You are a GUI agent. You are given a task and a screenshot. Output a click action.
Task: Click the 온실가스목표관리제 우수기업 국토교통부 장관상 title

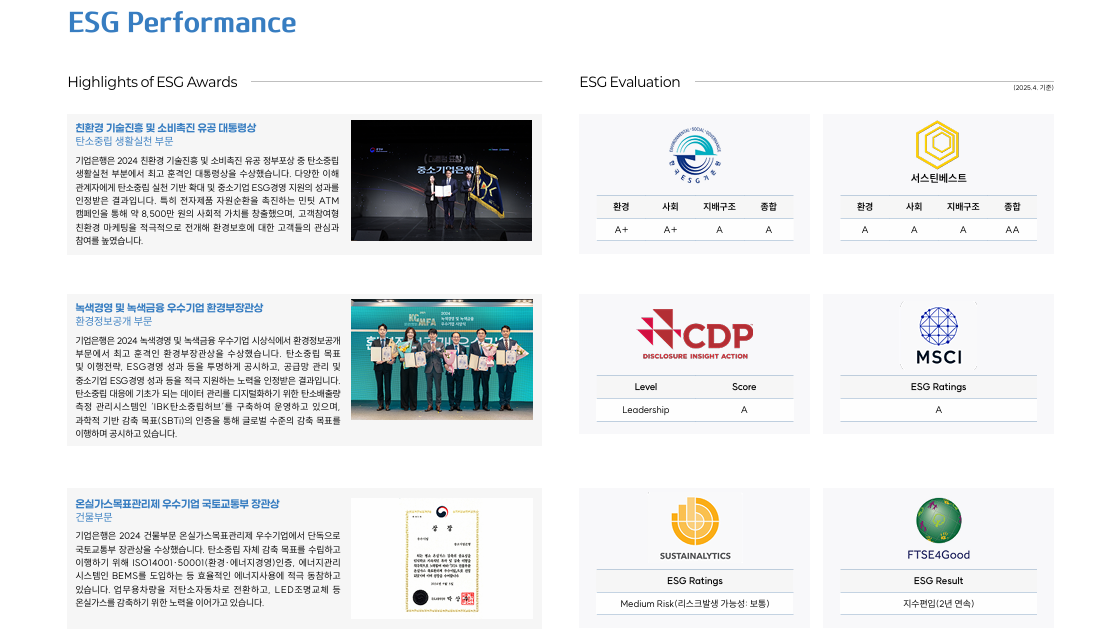[x=177, y=504]
